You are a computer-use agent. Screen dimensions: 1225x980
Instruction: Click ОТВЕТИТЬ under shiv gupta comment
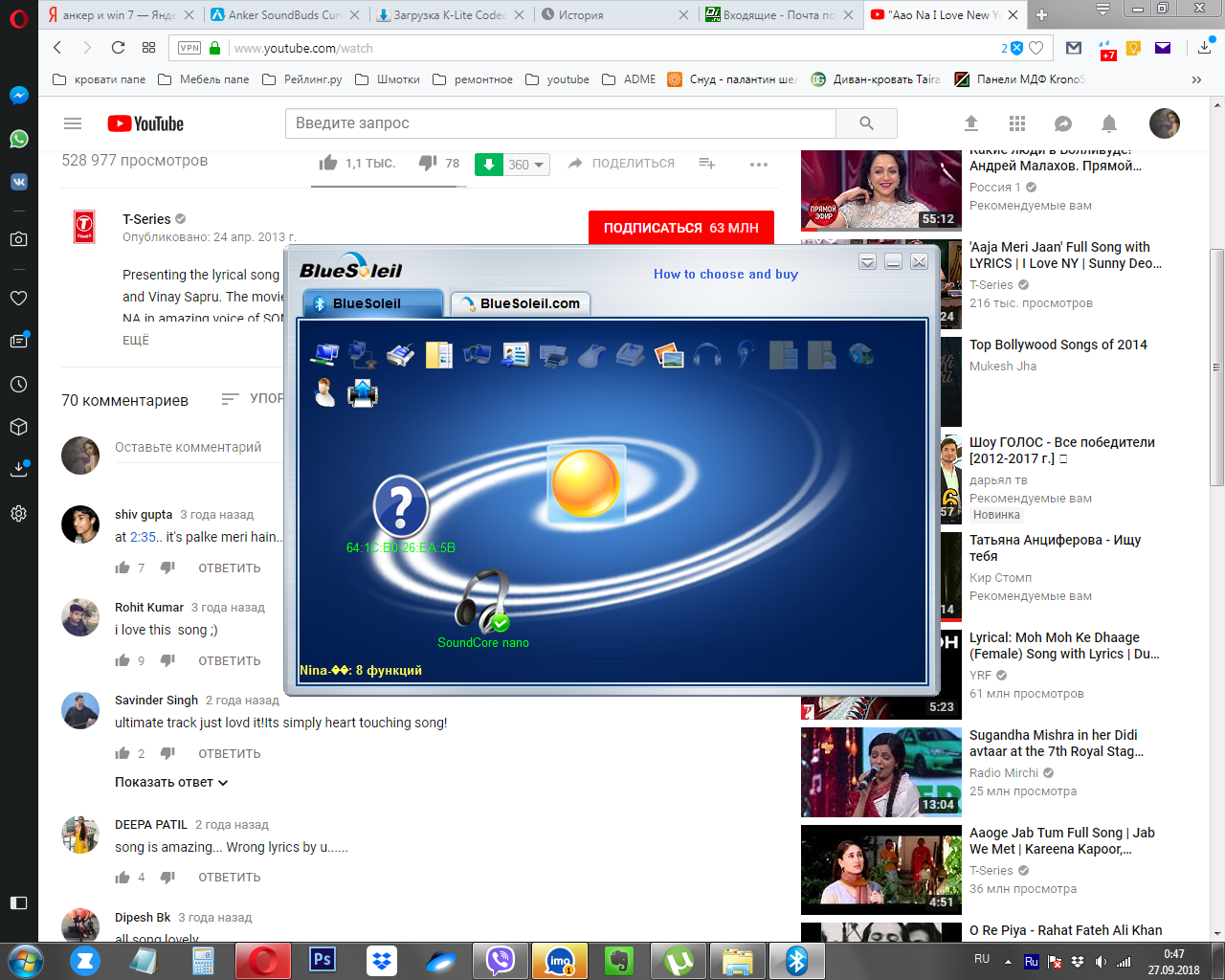click(x=230, y=568)
